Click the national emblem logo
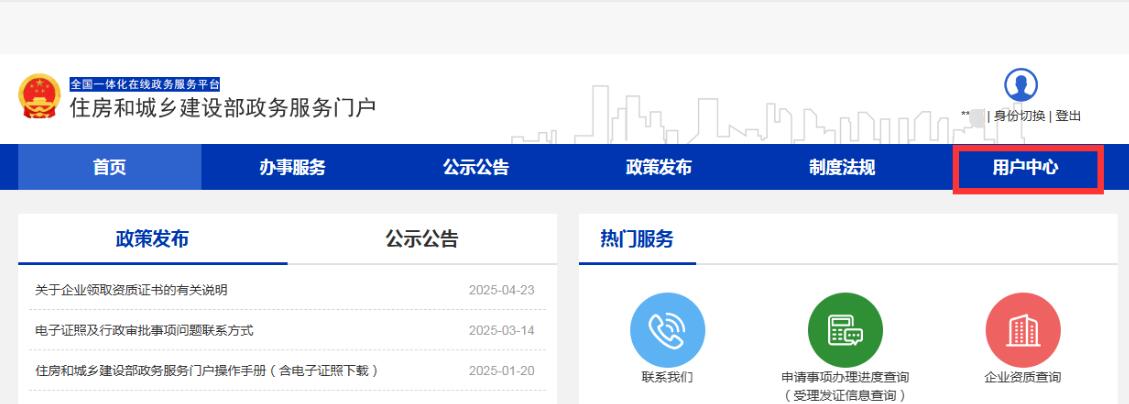This screenshot has width=1129, height=404. coord(39,97)
